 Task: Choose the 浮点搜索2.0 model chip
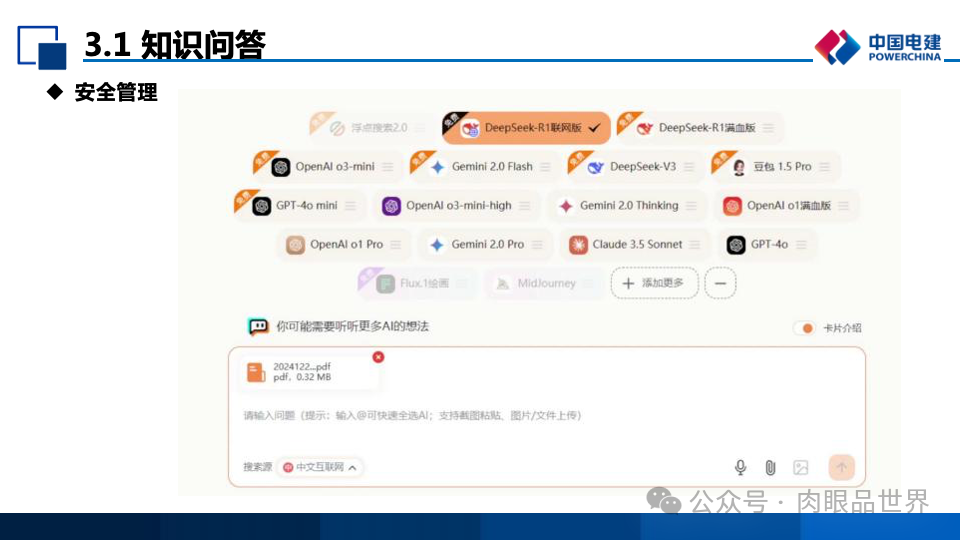tap(372, 128)
